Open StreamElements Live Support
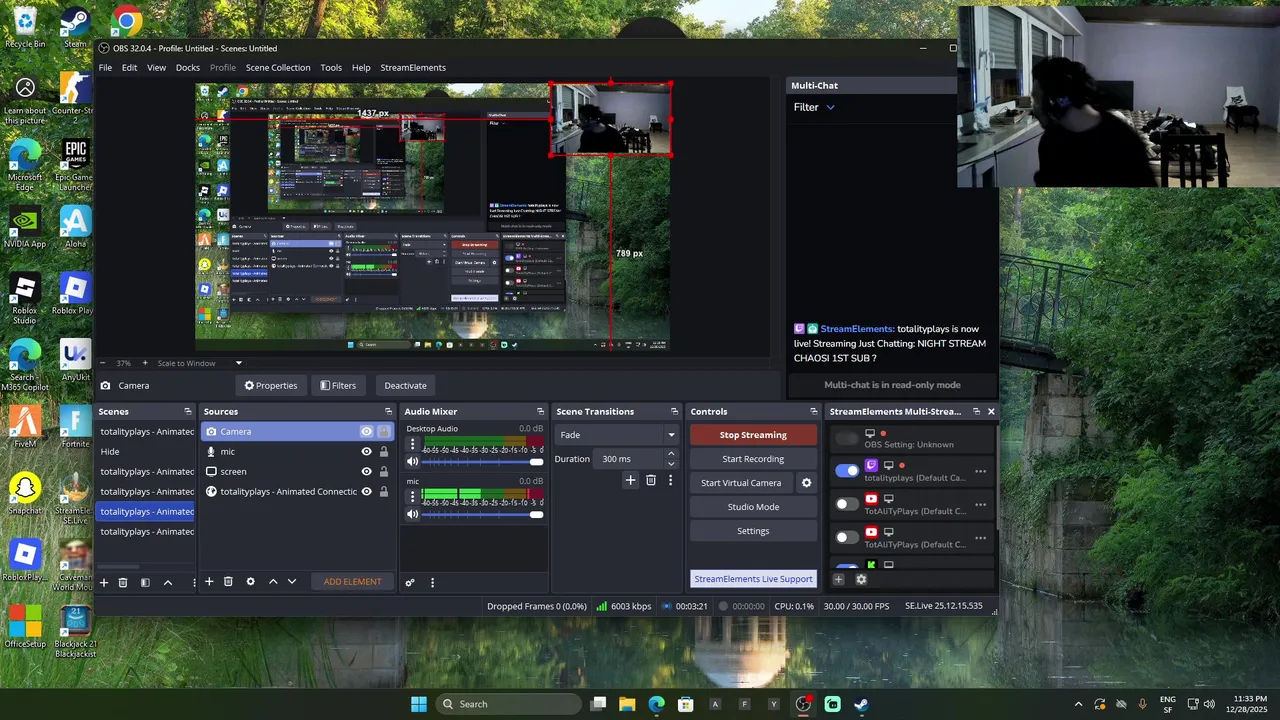Screen dimensions: 1280x720 753,579
